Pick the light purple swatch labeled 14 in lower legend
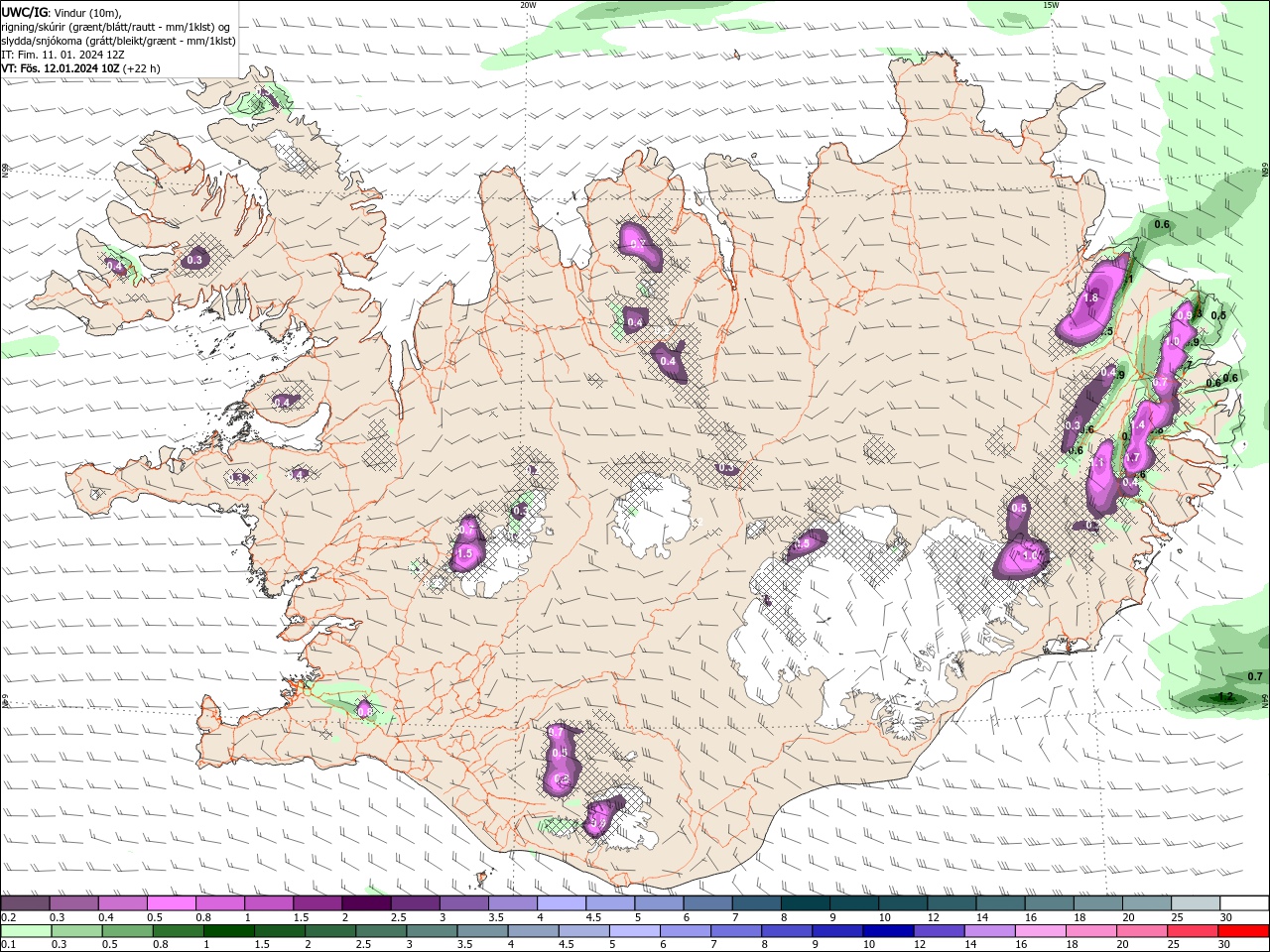 pyautogui.click(x=989, y=931)
